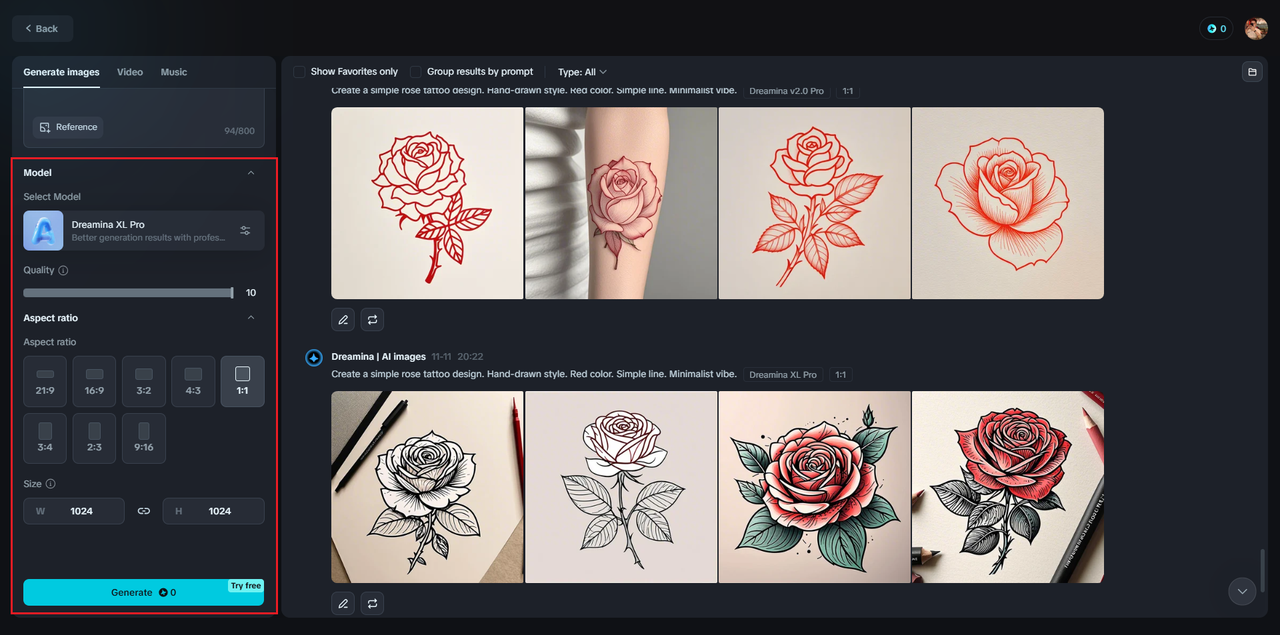1280x635 pixels.
Task: Click the Size info icon
Action: 50,484
